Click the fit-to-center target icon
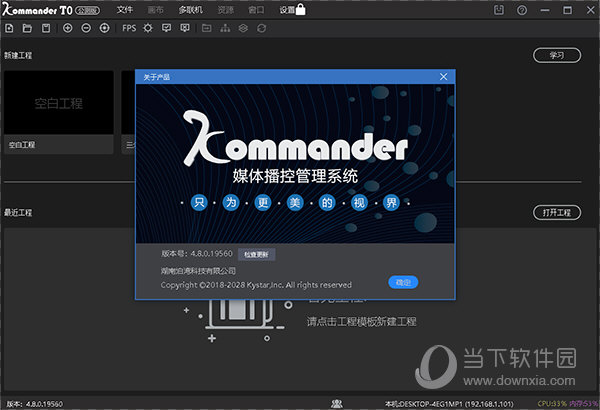The height and width of the screenshot is (410, 600). click(104, 28)
